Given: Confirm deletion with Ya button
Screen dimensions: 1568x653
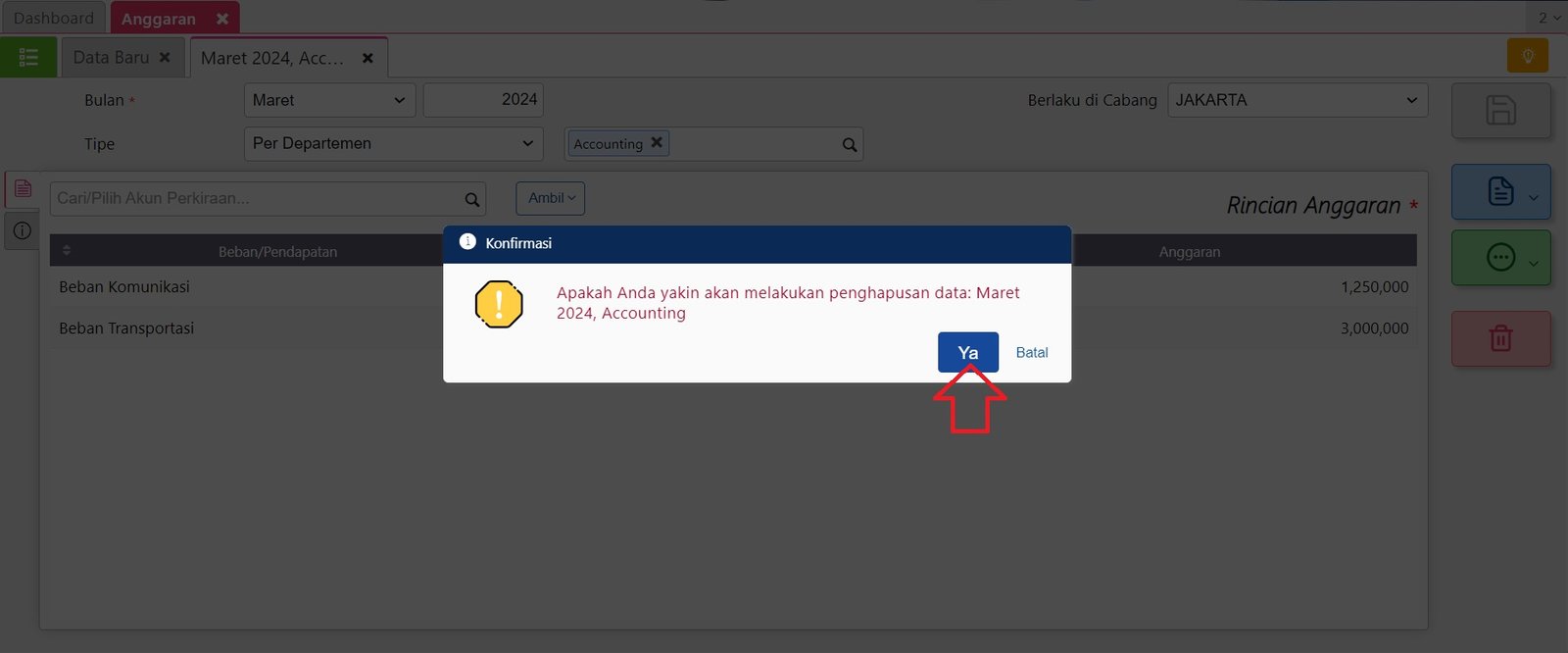Looking at the screenshot, I should 967,353.
